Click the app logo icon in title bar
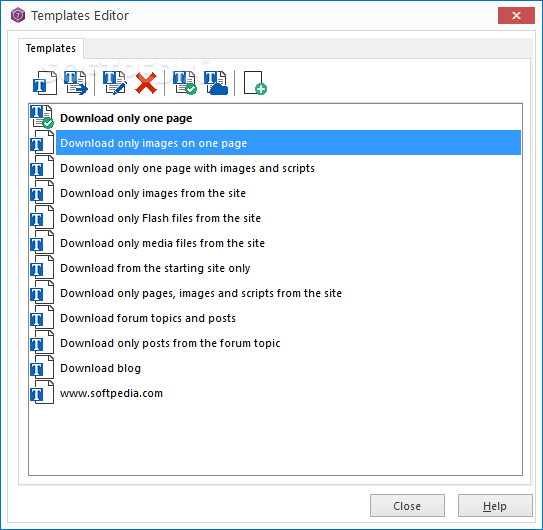 (x=18, y=16)
